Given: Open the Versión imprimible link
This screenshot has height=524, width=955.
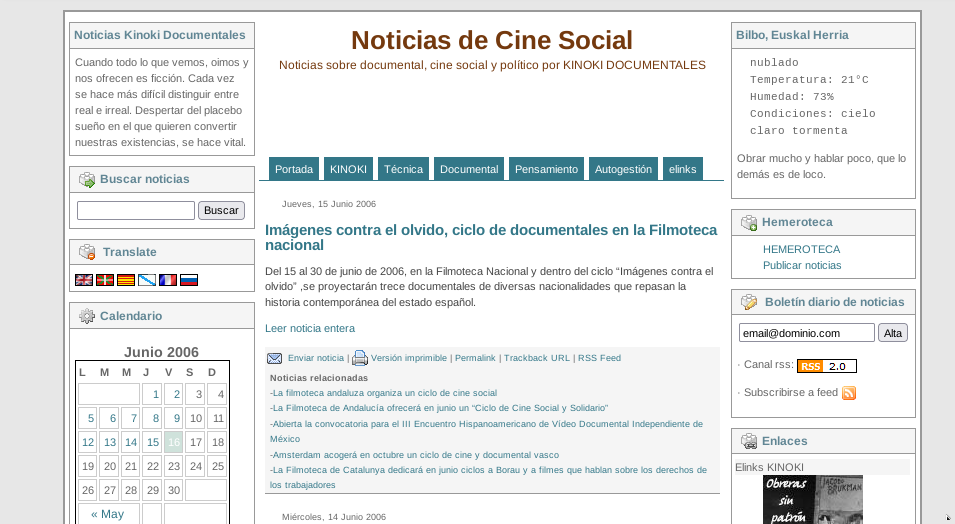Looking at the screenshot, I should pos(409,358).
